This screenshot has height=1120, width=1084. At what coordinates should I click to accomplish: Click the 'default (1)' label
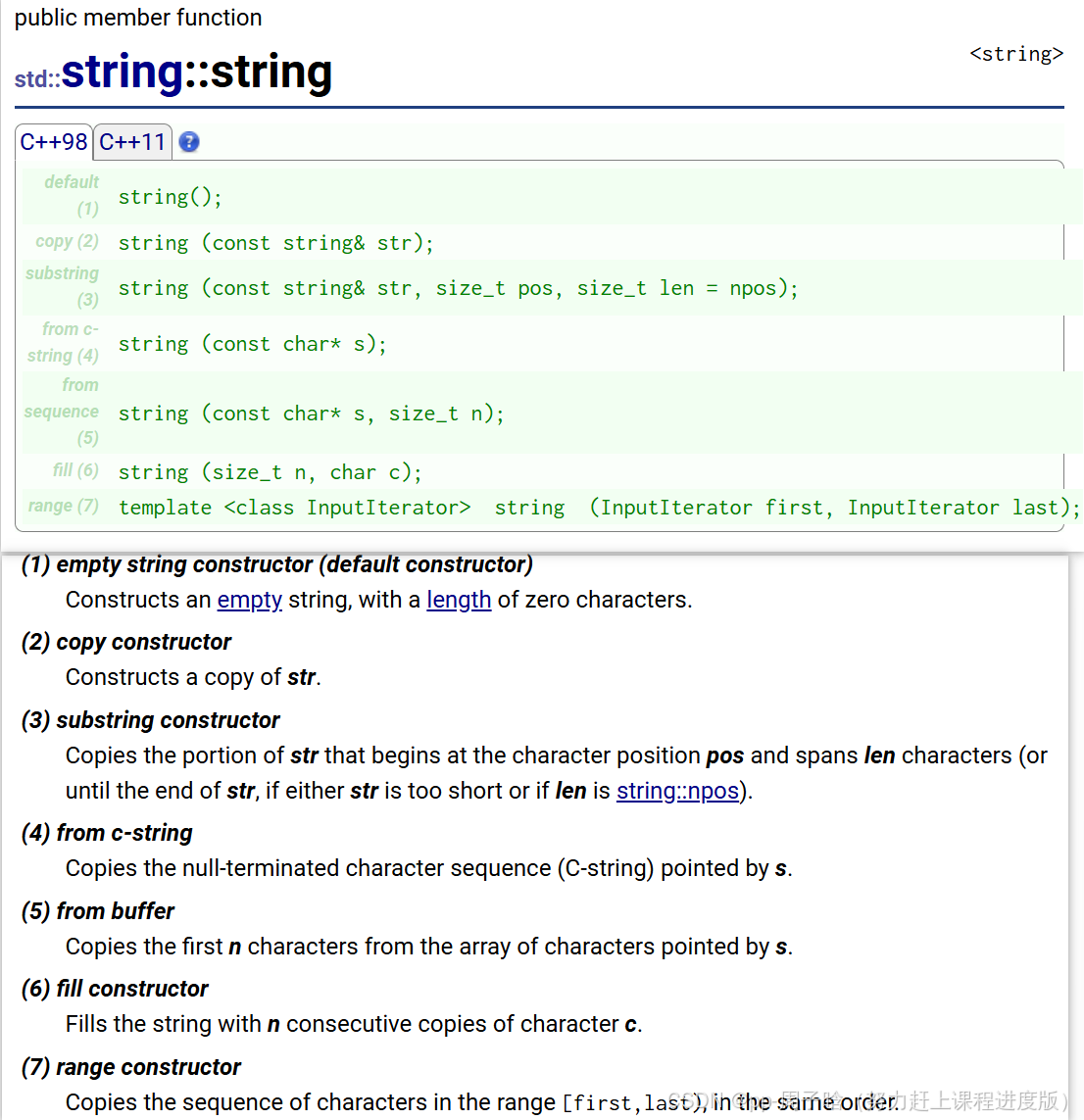point(72,195)
